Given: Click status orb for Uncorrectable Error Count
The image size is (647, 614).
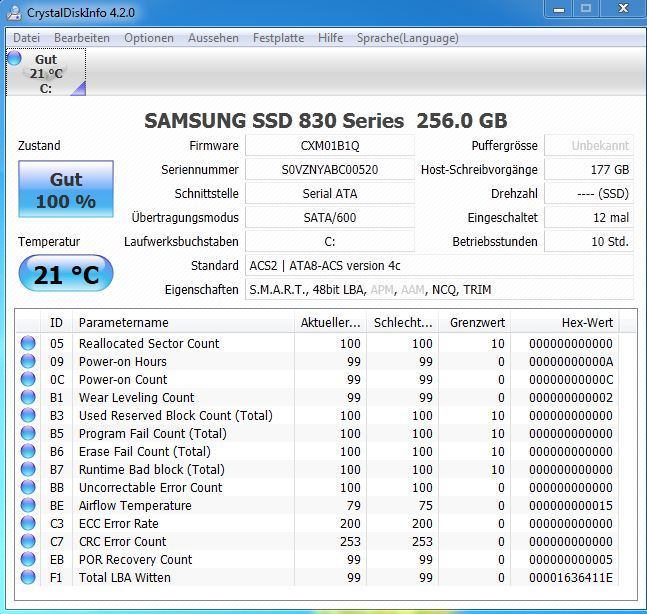Looking at the screenshot, I should pyautogui.click(x=28, y=487).
